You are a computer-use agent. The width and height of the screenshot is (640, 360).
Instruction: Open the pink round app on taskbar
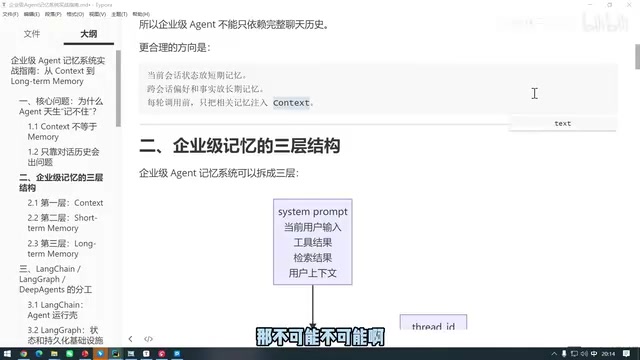click(162, 353)
